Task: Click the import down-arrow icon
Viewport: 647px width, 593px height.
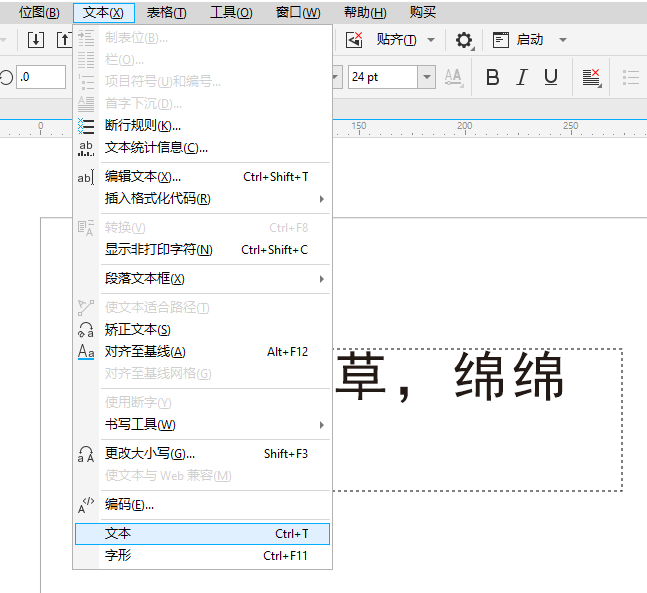Action: click(36, 40)
